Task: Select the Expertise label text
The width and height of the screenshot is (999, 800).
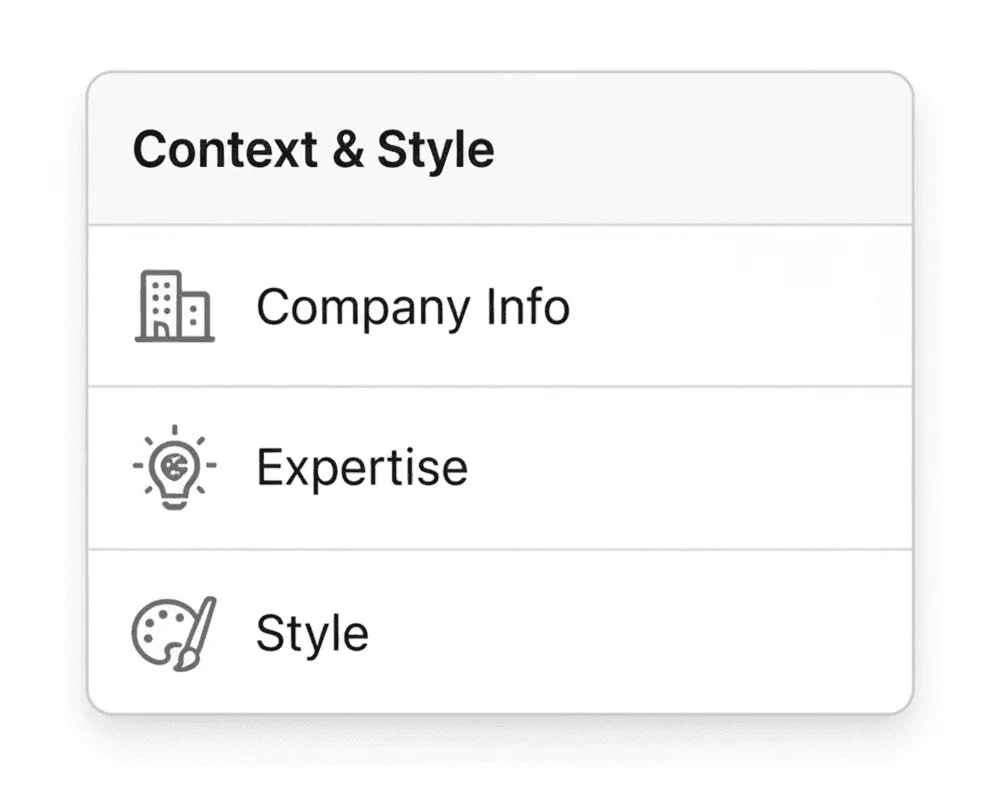Action: coord(361,466)
